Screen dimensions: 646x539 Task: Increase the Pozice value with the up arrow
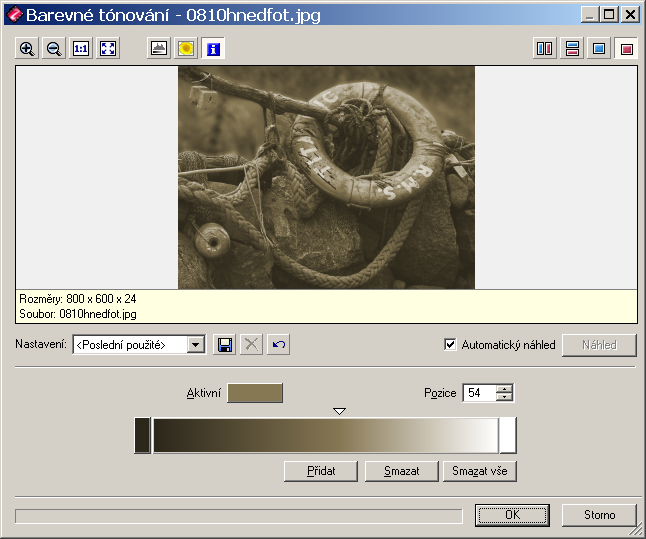coord(505,389)
